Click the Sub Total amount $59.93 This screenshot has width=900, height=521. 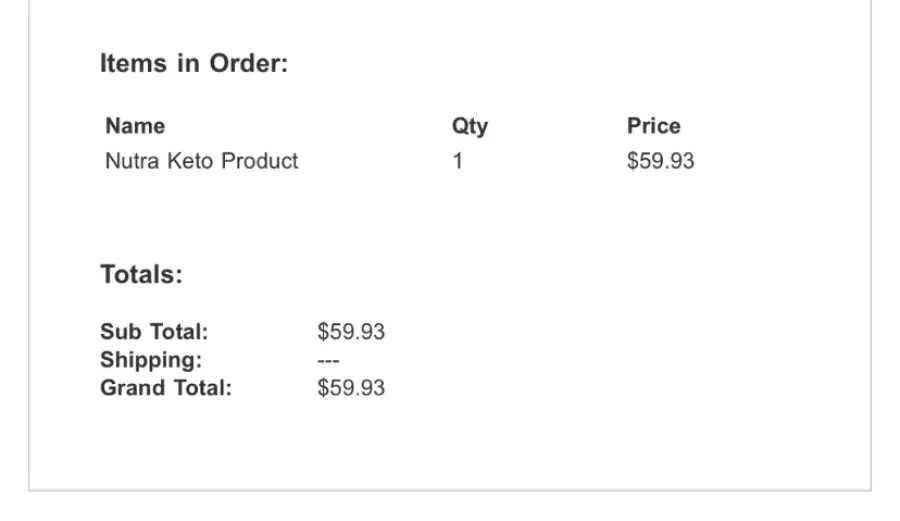click(x=351, y=332)
